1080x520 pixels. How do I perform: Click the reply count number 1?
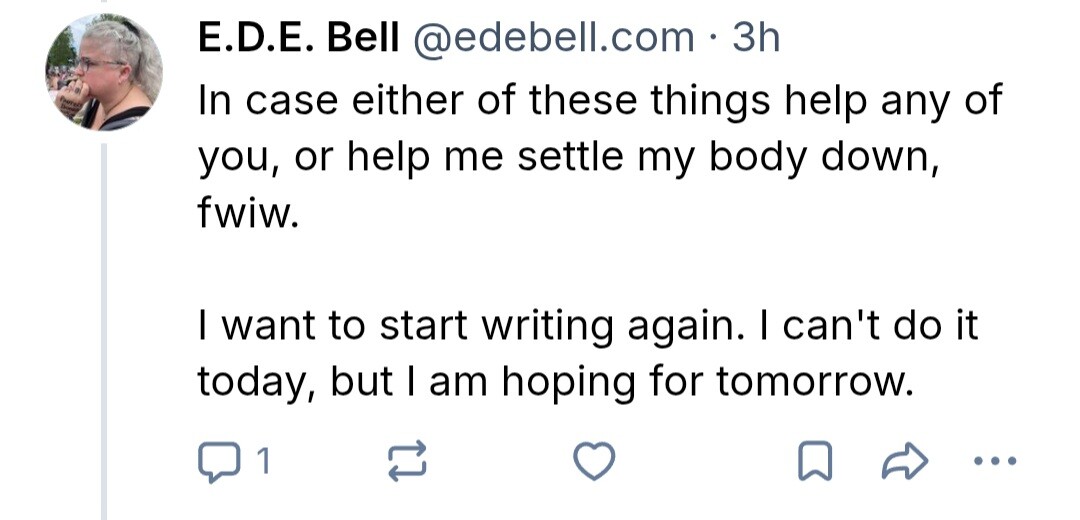point(263,462)
